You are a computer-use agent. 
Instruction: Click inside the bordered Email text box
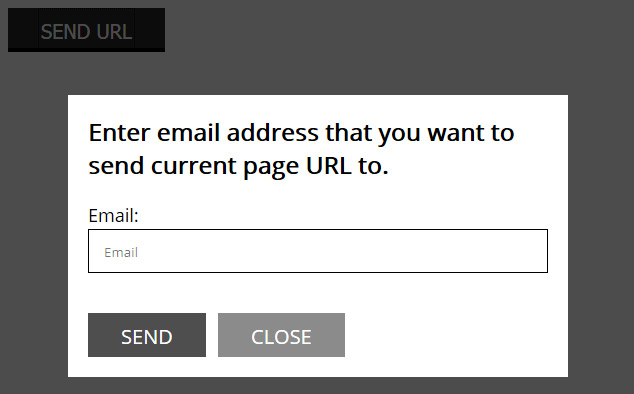(x=318, y=251)
